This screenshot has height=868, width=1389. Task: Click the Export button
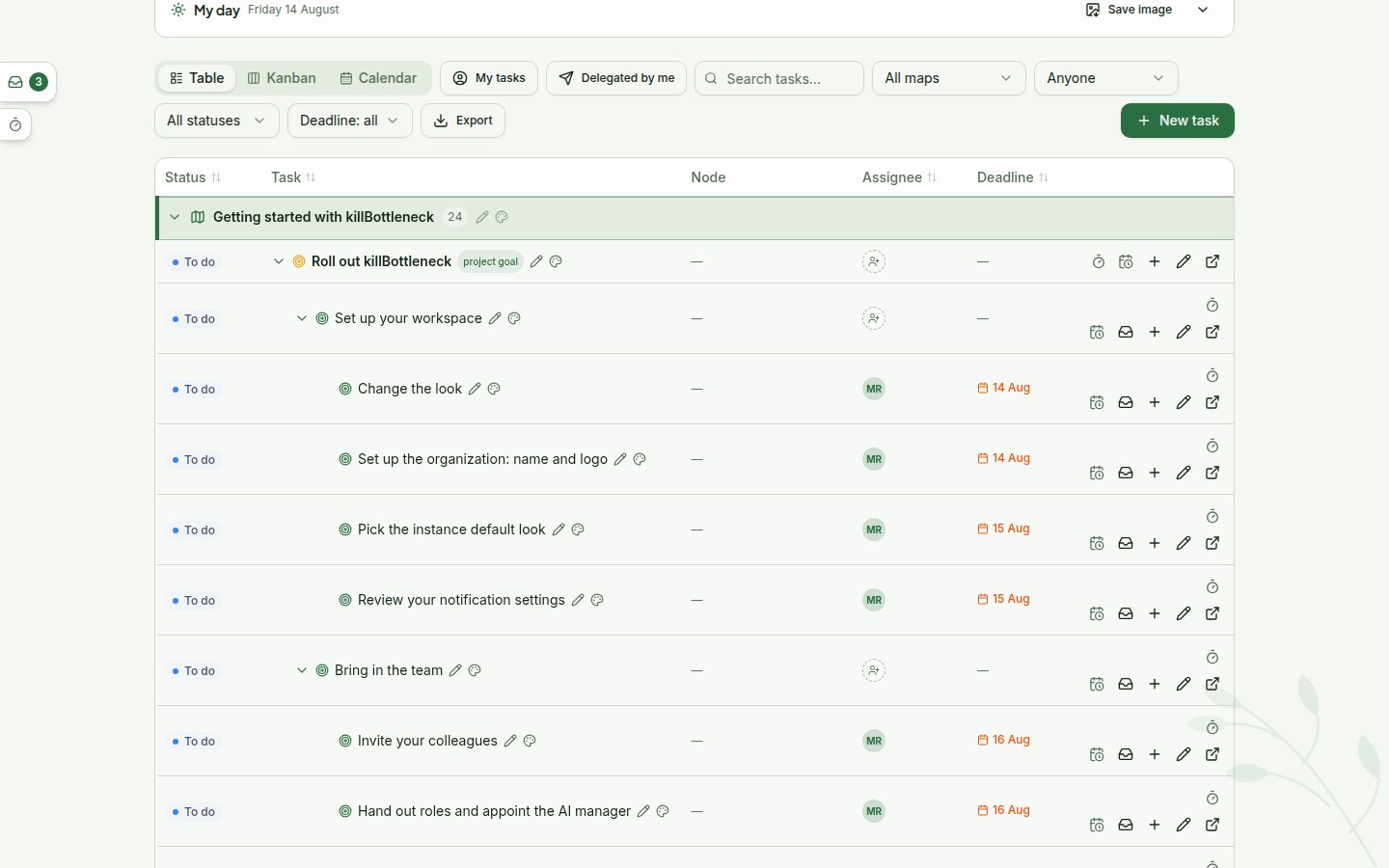[463, 121]
